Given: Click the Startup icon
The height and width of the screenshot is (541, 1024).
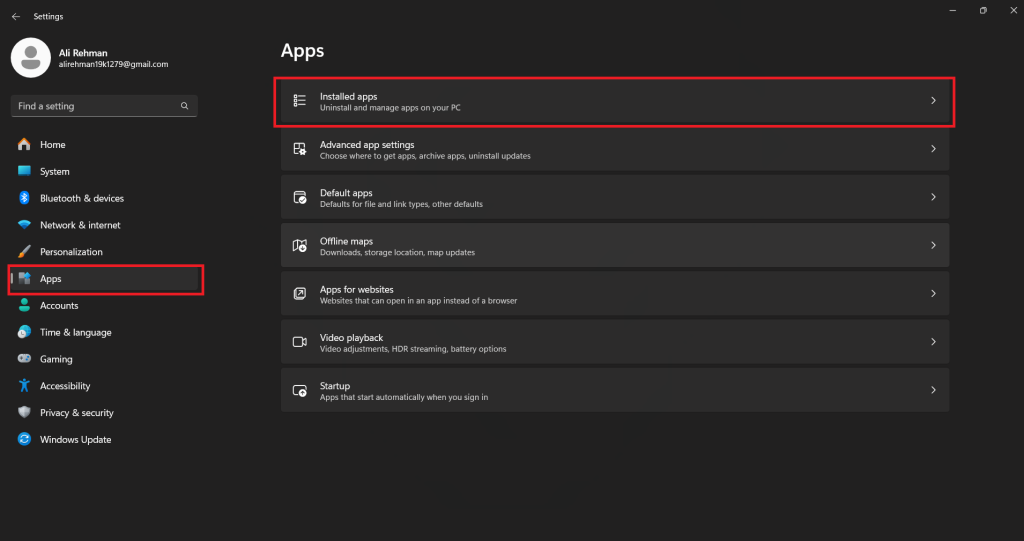Looking at the screenshot, I should click(x=300, y=390).
